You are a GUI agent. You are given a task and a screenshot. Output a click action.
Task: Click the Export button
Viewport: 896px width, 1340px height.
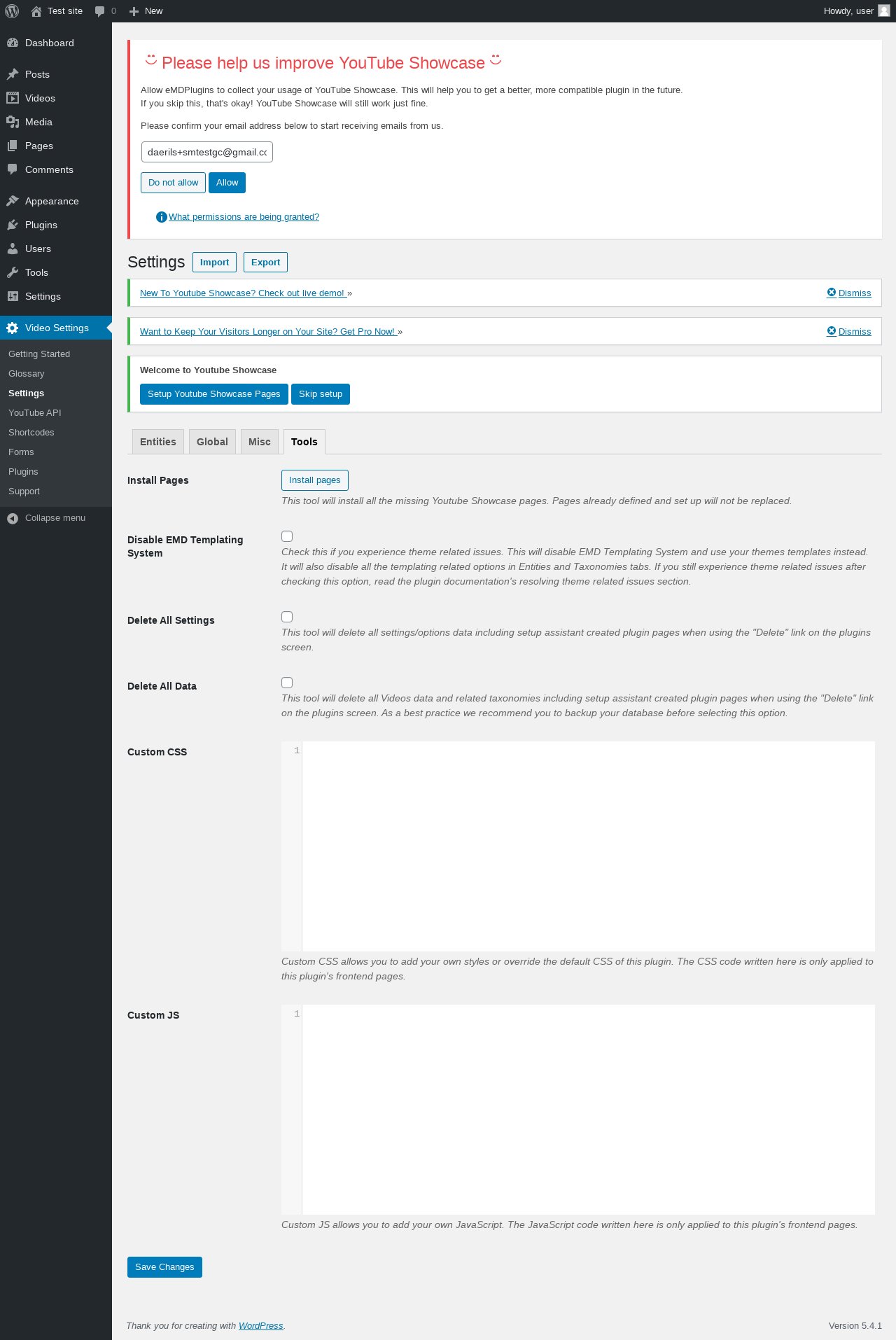click(x=266, y=263)
